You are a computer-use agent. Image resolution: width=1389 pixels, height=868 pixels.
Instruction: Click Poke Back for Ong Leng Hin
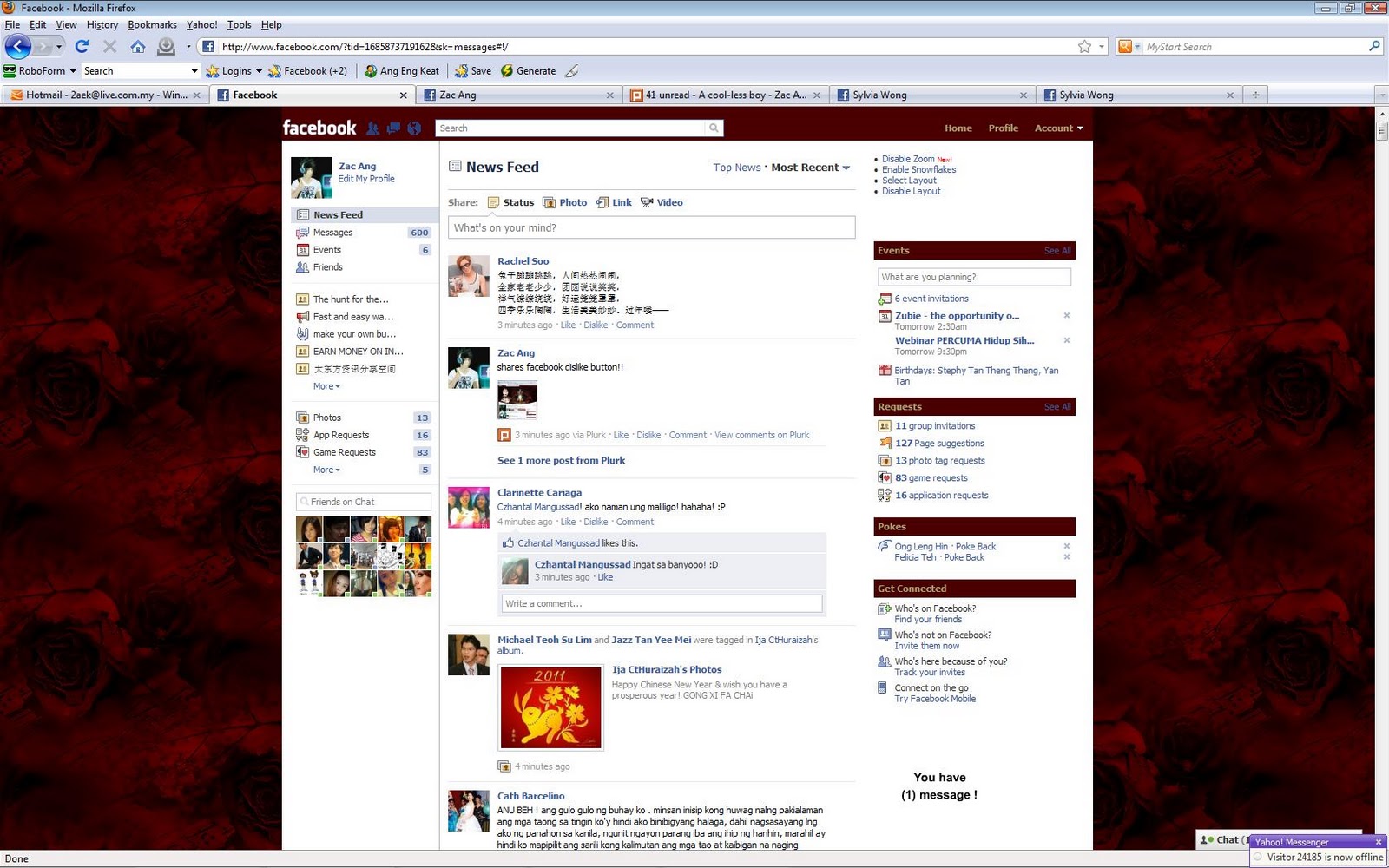point(976,547)
